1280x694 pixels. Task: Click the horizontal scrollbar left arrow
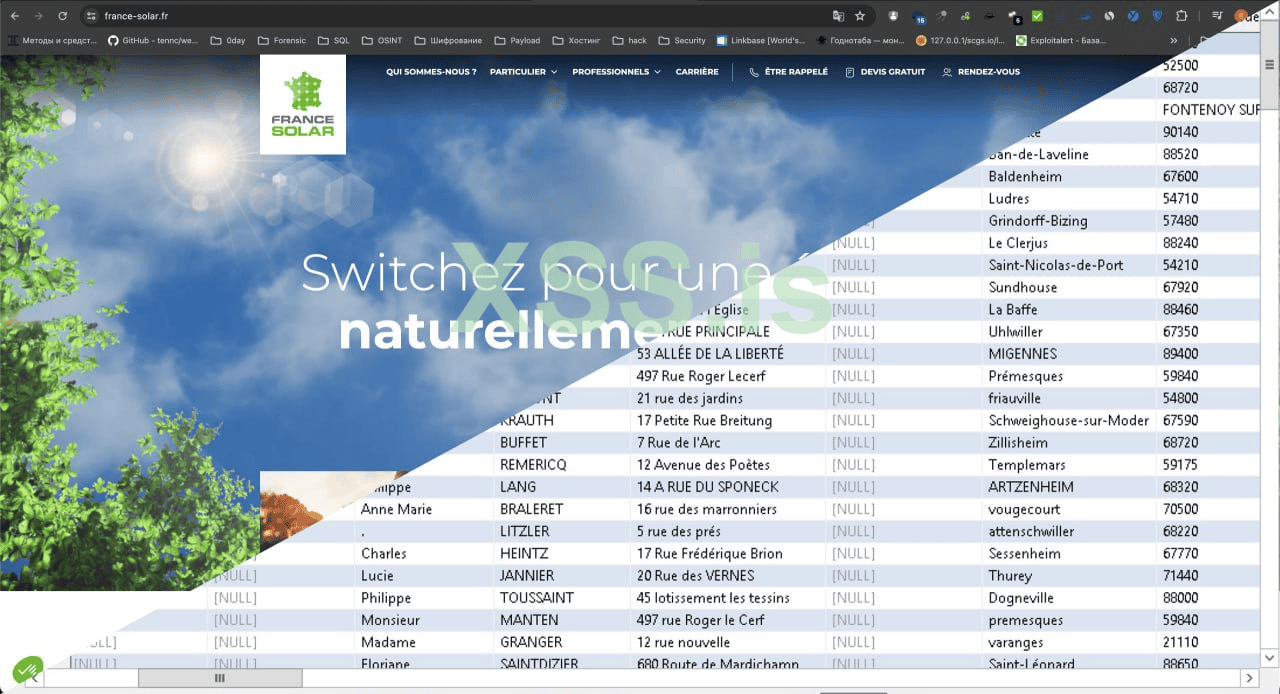tap(36, 678)
